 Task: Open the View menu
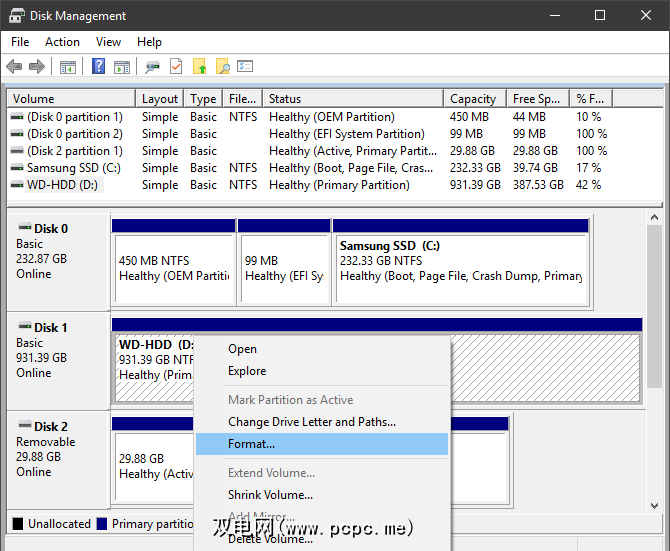click(x=108, y=42)
